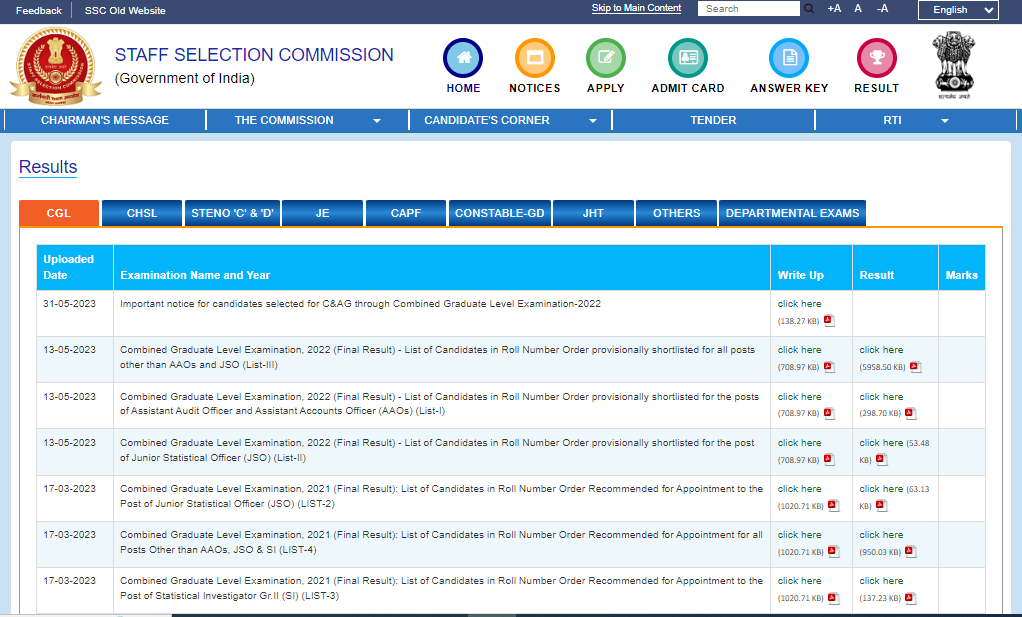Open Write Up PDF icon for 2022 AAOs List-I
Screen dimensions: 1022x617
click(829, 412)
